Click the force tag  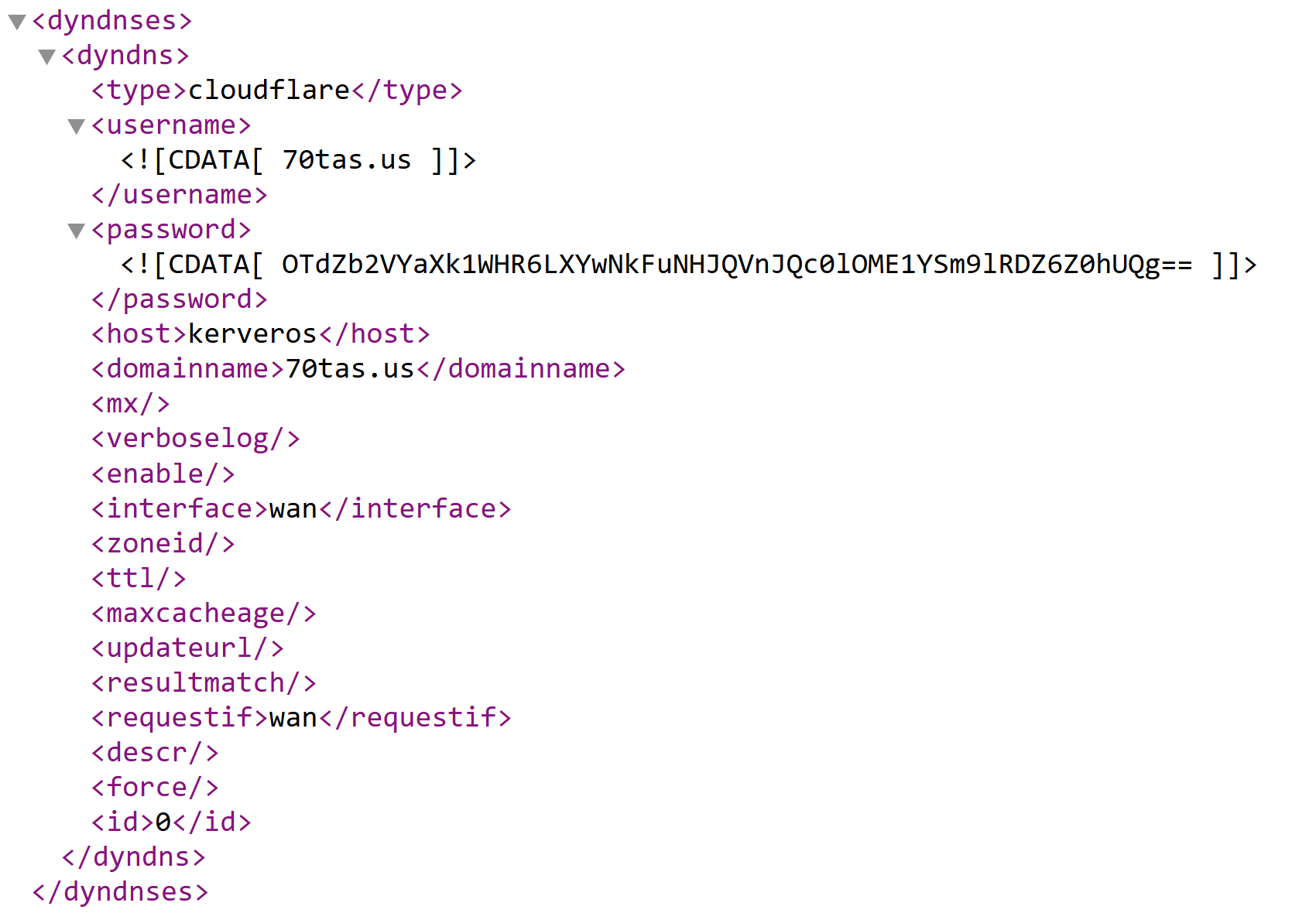coord(155,788)
